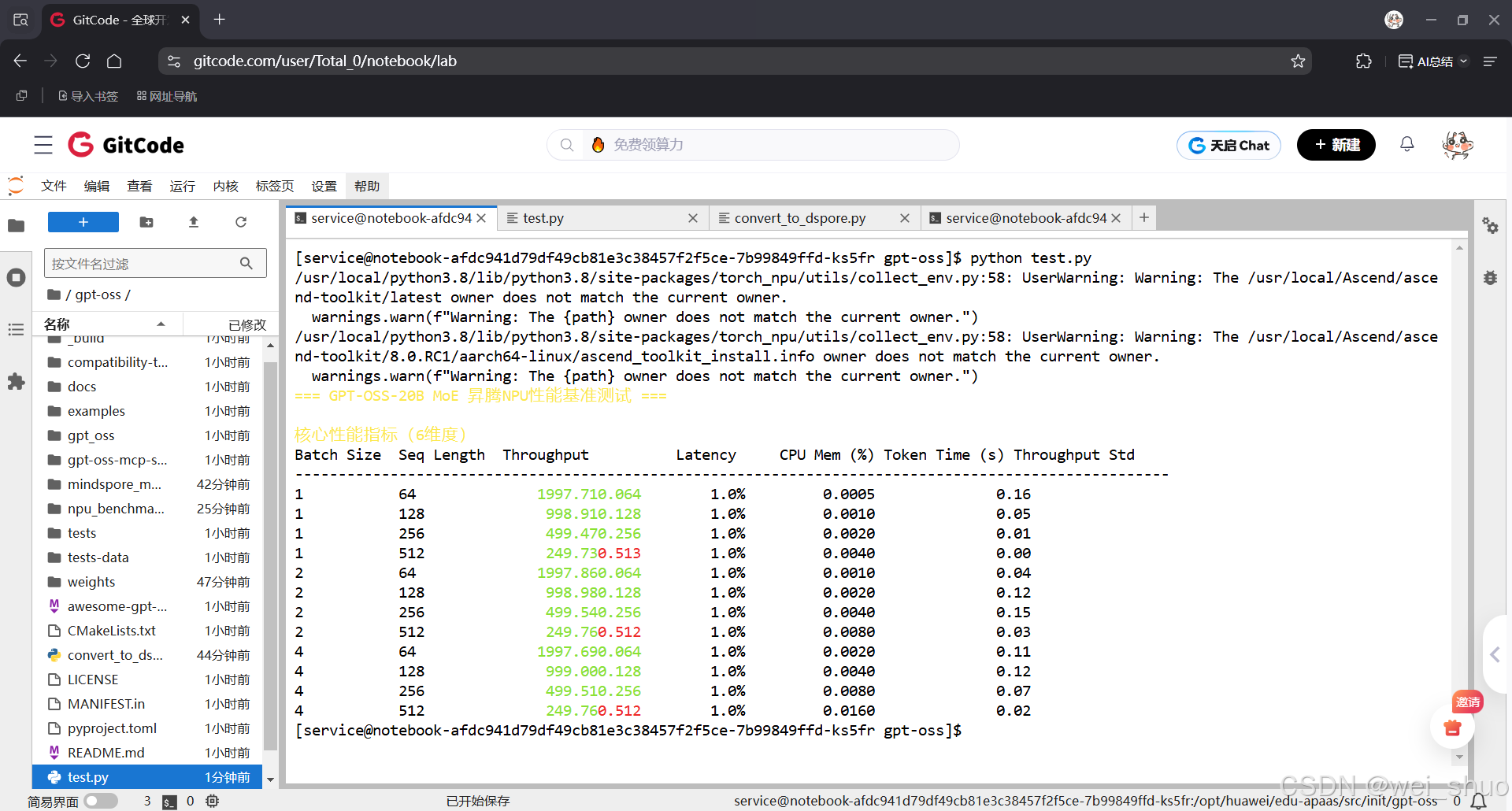Viewport: 1512px width, 811px height.
Task: Refresh the file list
Action: point(241,222)
